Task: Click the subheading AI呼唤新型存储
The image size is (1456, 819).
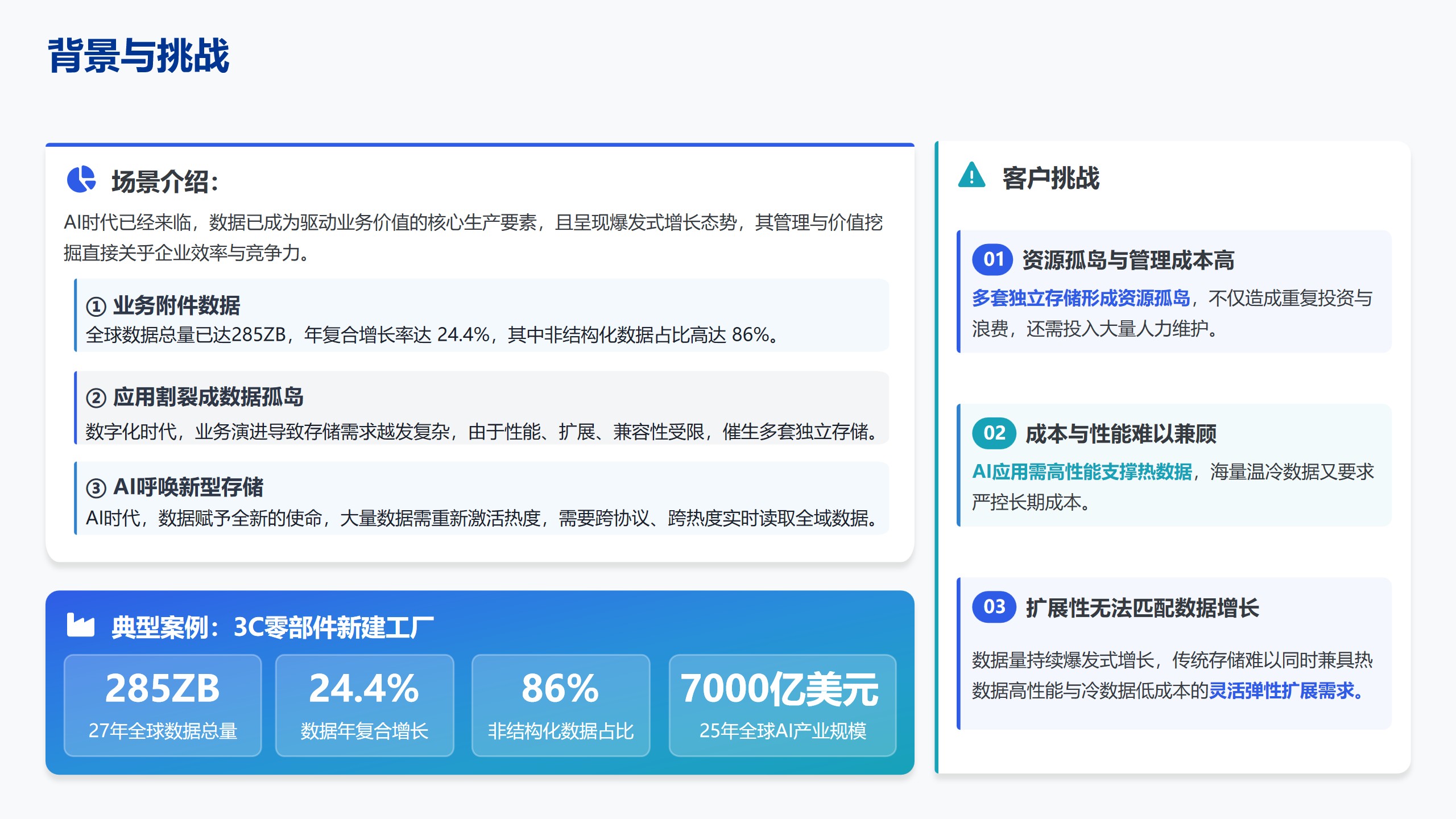Action: coord(188,487)
